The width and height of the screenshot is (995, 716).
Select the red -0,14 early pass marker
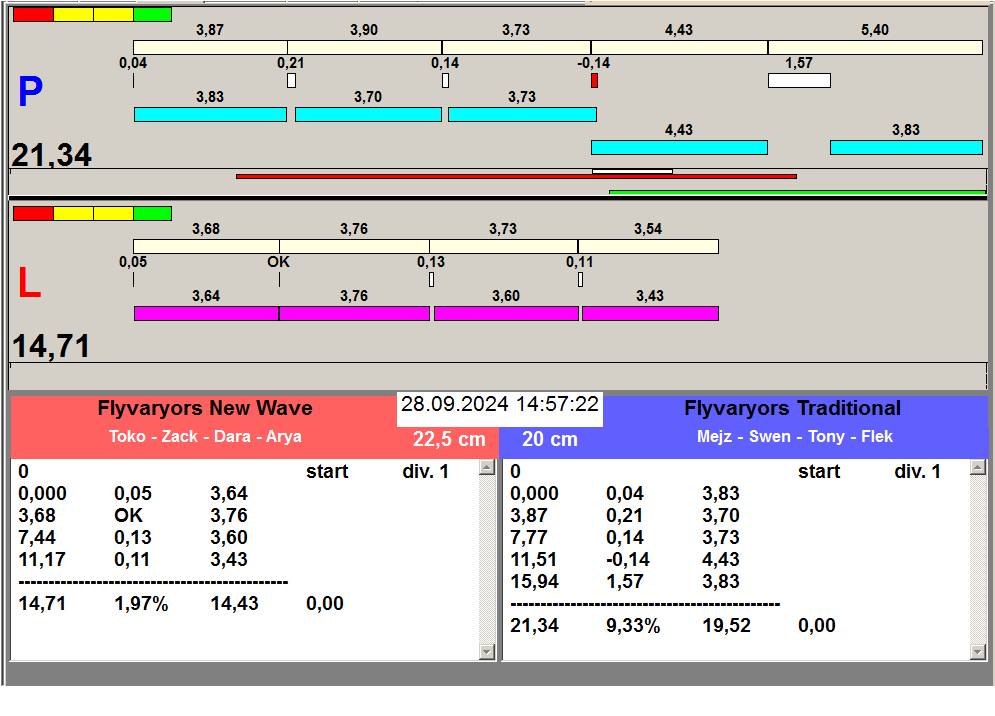[x=594, y=81]
